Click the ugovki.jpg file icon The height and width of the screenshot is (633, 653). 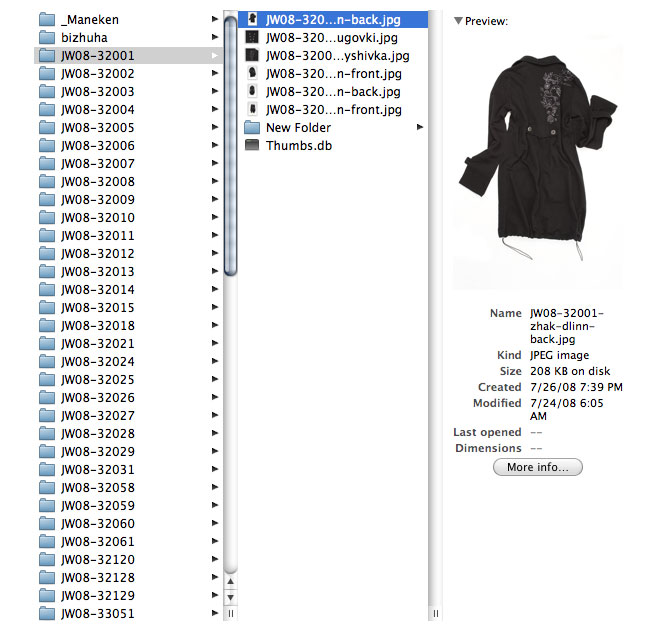(x=253, y=38)
